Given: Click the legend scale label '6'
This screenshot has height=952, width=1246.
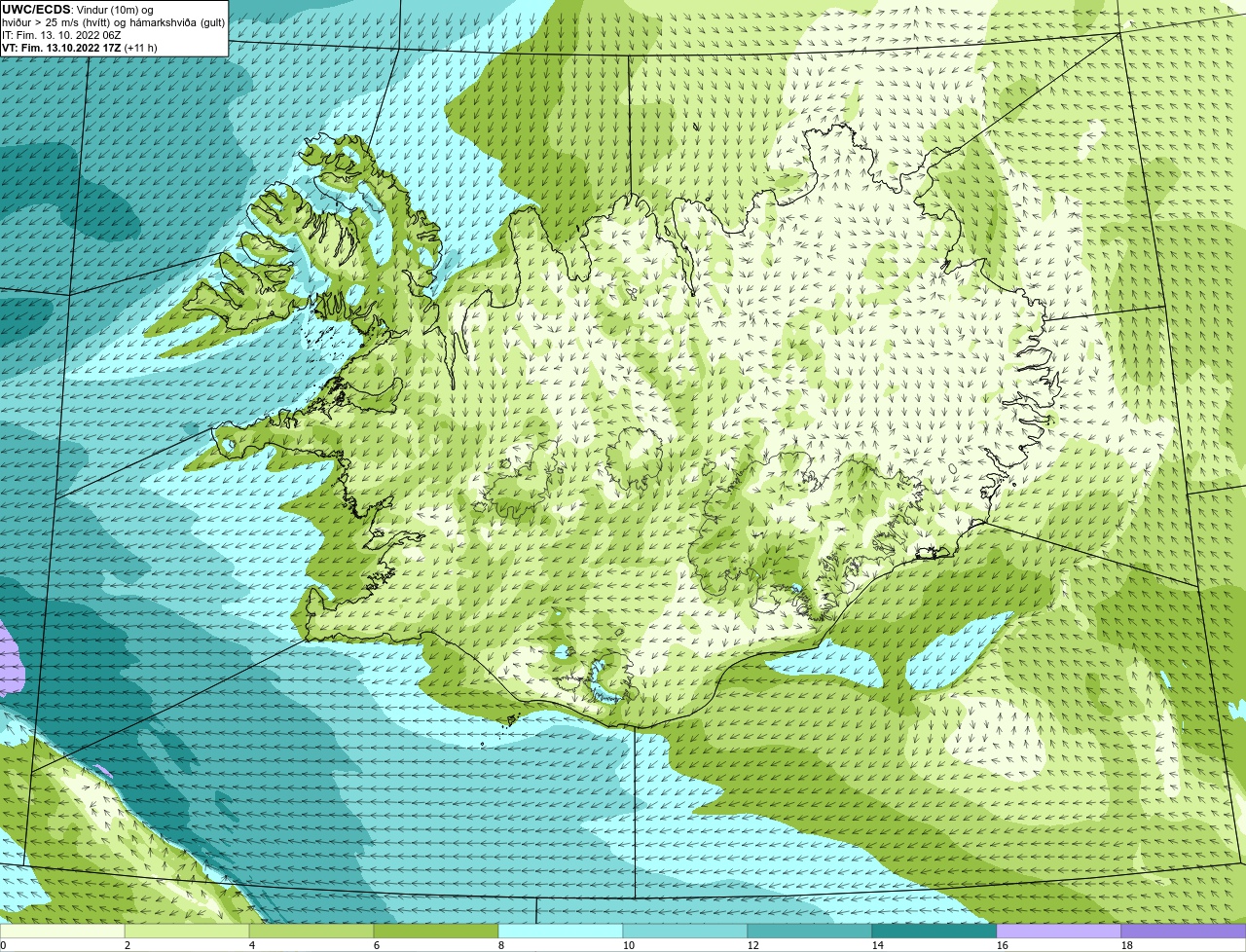Looking at the screenshot, I should point(377,945).
